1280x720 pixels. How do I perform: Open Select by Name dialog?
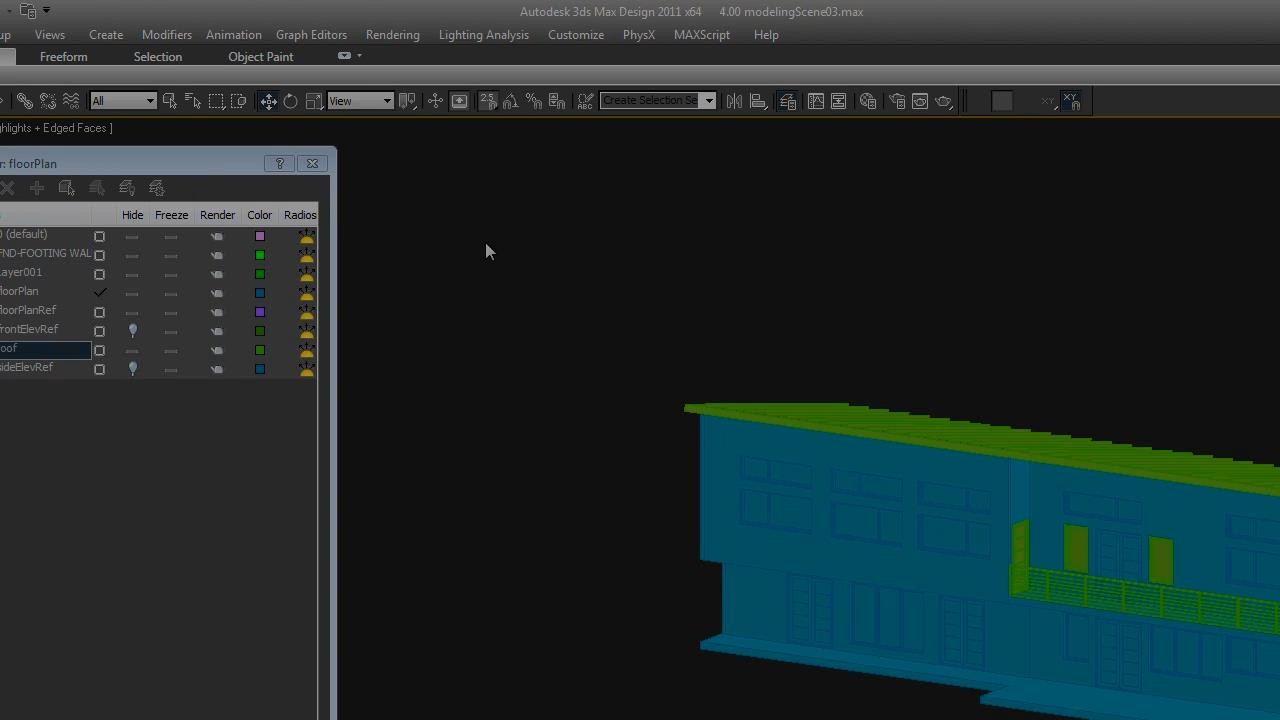pyautogui.click(x=193, y=101)
